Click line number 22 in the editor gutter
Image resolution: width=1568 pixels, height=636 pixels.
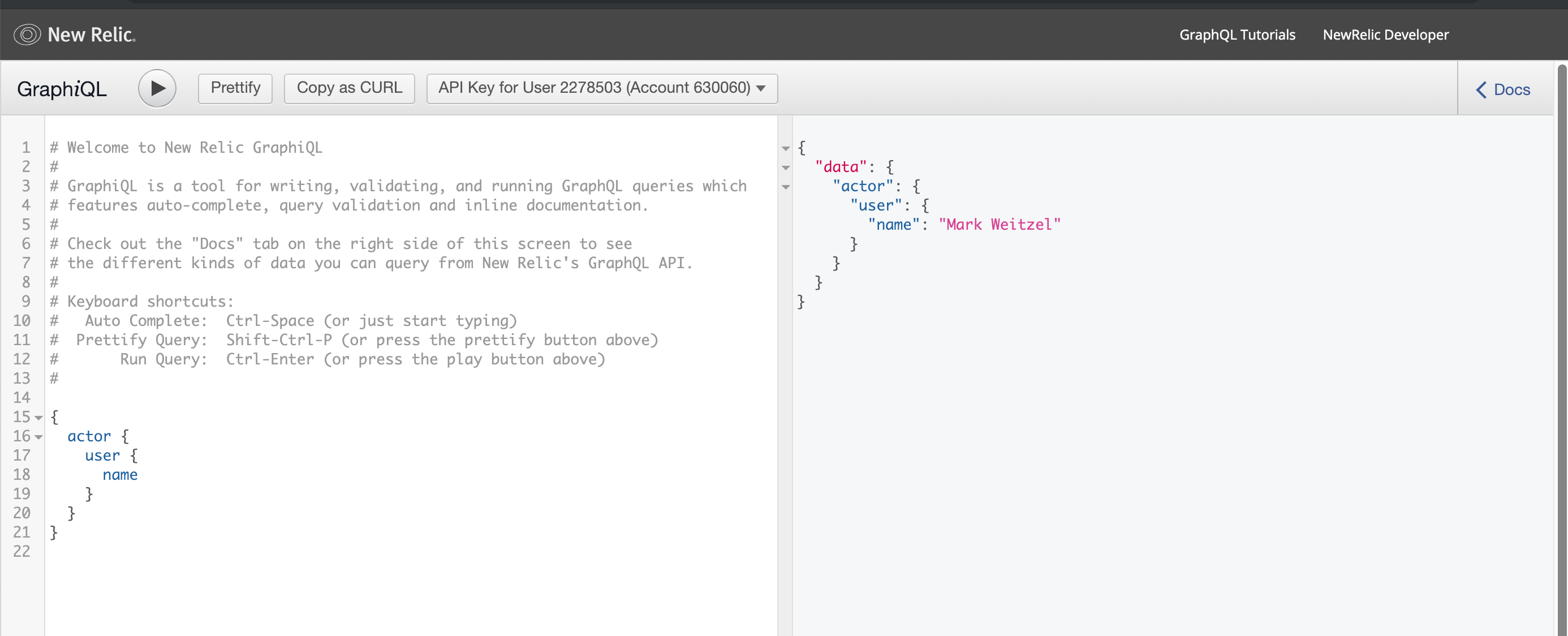pos(22,551)
